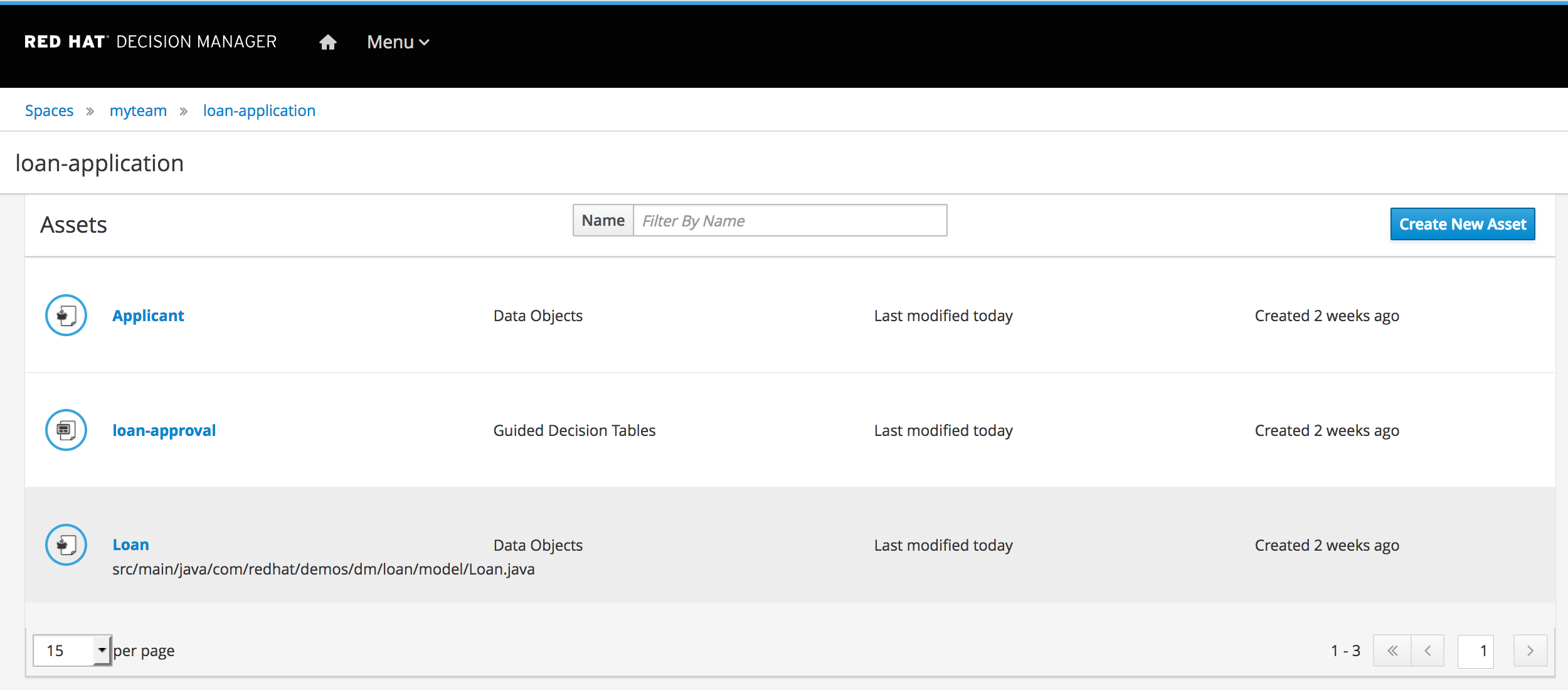The width and height of the screenshot is (1568, 690).
Task: Click the Loan data object icon
Action: (66, 544)
